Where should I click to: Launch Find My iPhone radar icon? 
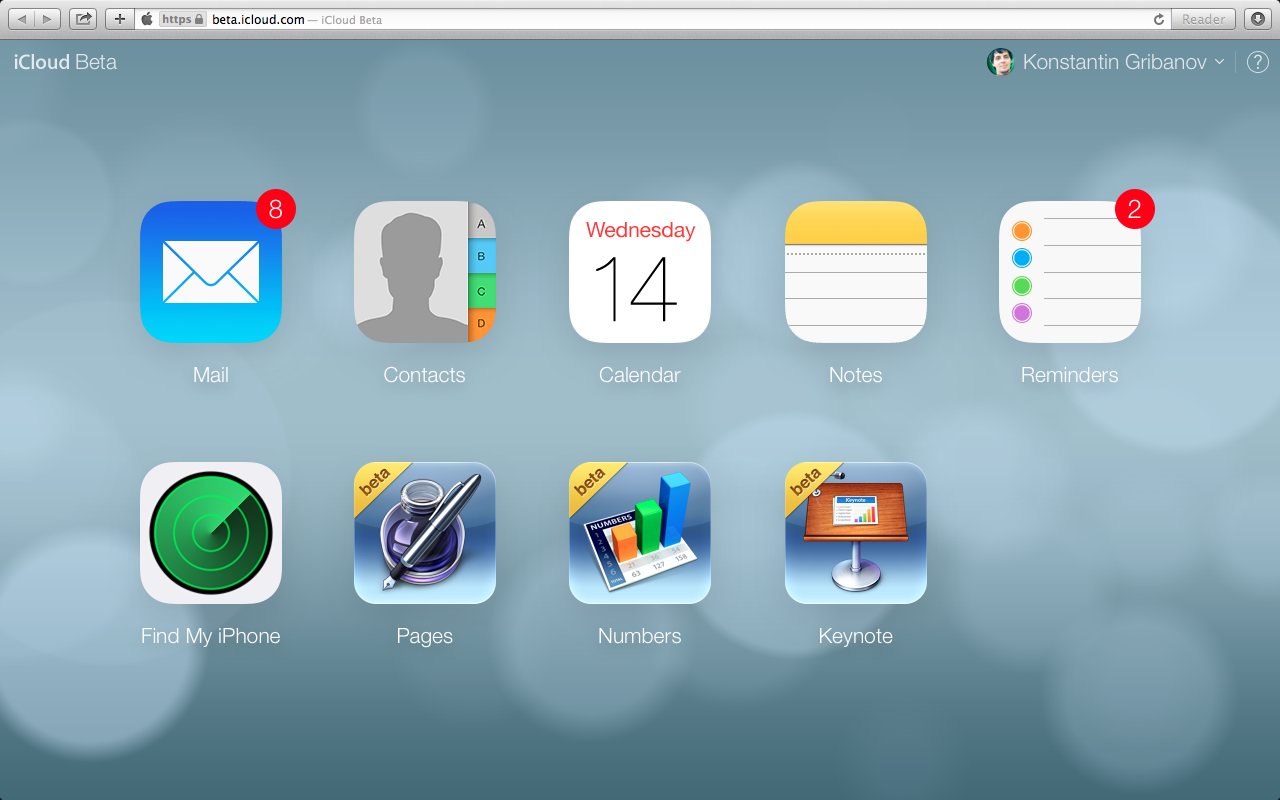coord(211,533)
